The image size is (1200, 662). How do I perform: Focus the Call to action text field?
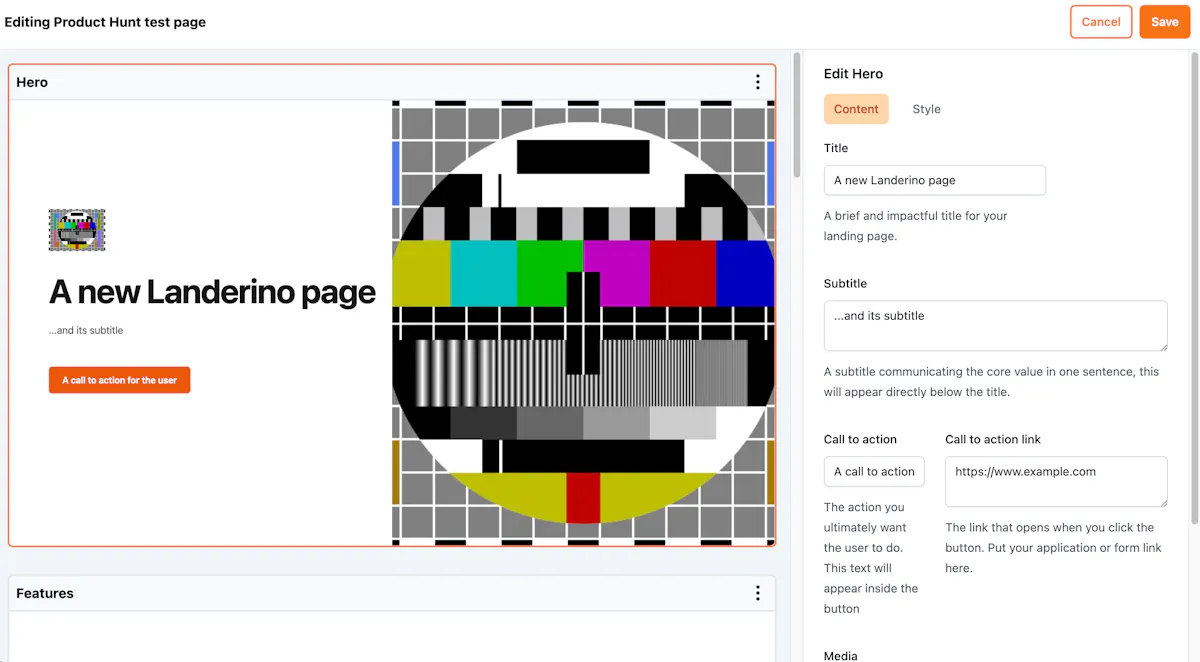pos(874,472)
